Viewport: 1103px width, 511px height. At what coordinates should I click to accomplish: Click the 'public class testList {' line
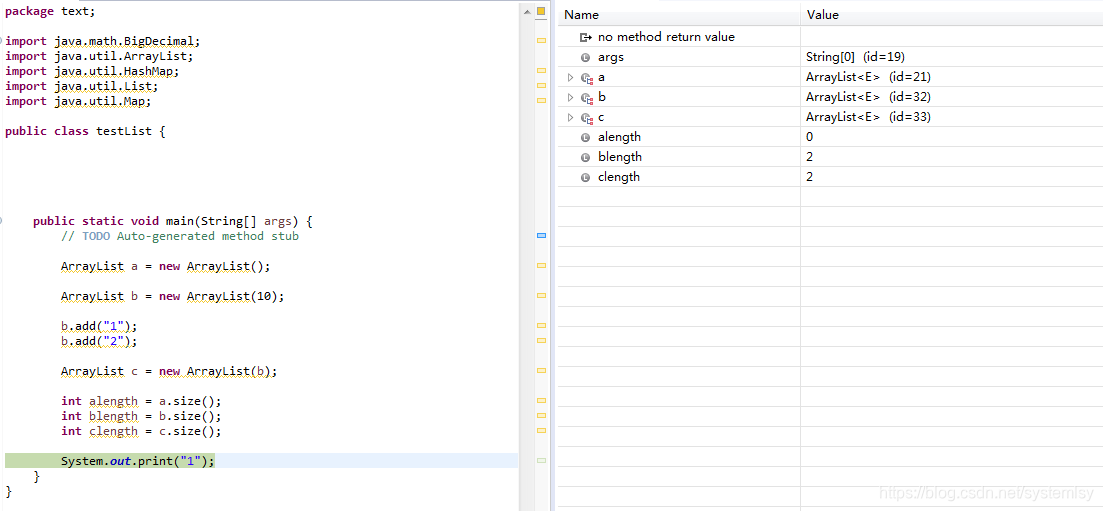[85, 131]
